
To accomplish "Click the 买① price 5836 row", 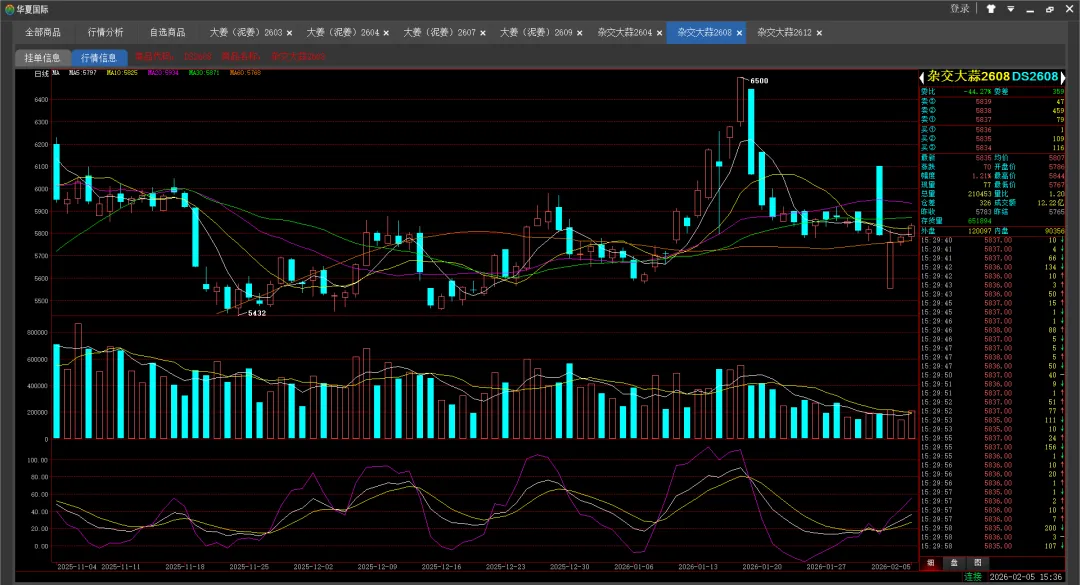I will 992,130.
